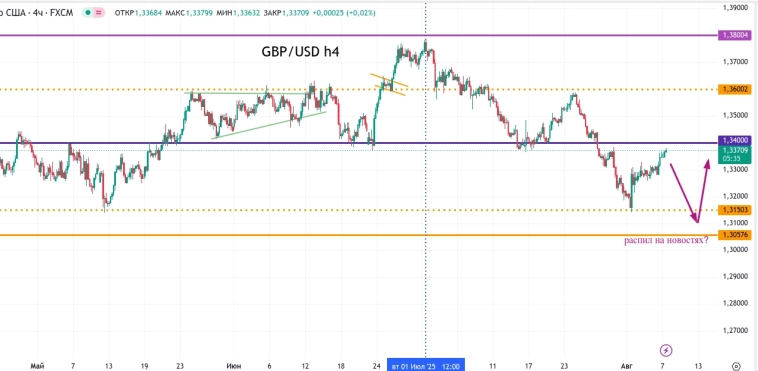
Task: Click the 1,39000 price axis tick
Action: (x=736, y=8)
